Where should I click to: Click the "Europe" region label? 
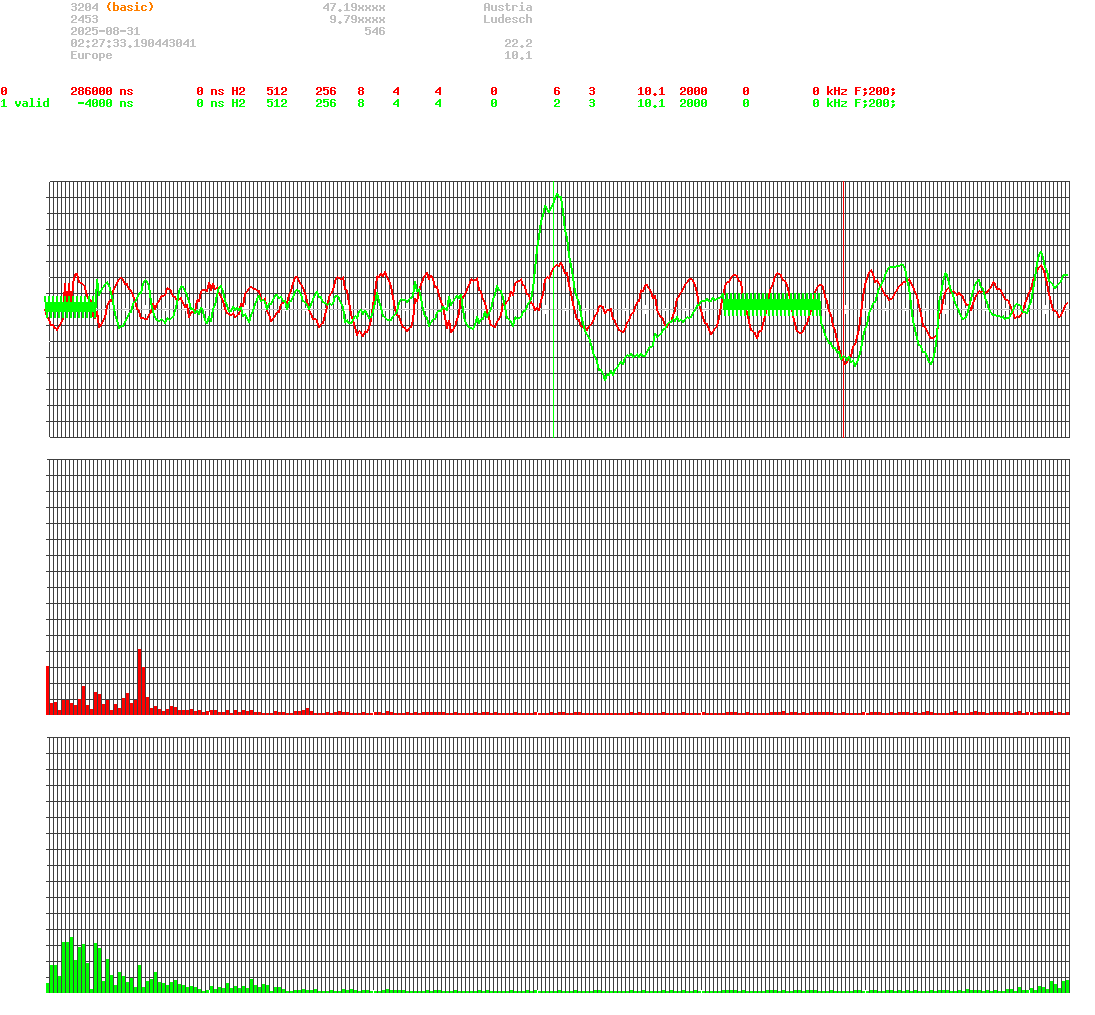[91, 55]
